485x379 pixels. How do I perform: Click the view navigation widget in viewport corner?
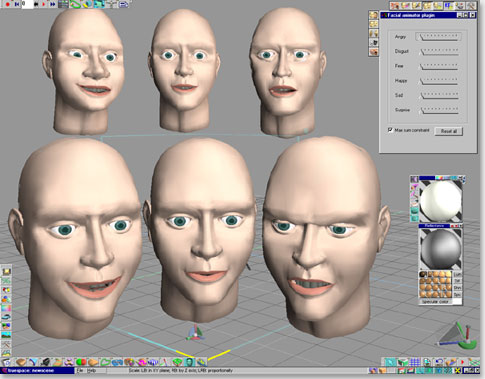[457, 337]
